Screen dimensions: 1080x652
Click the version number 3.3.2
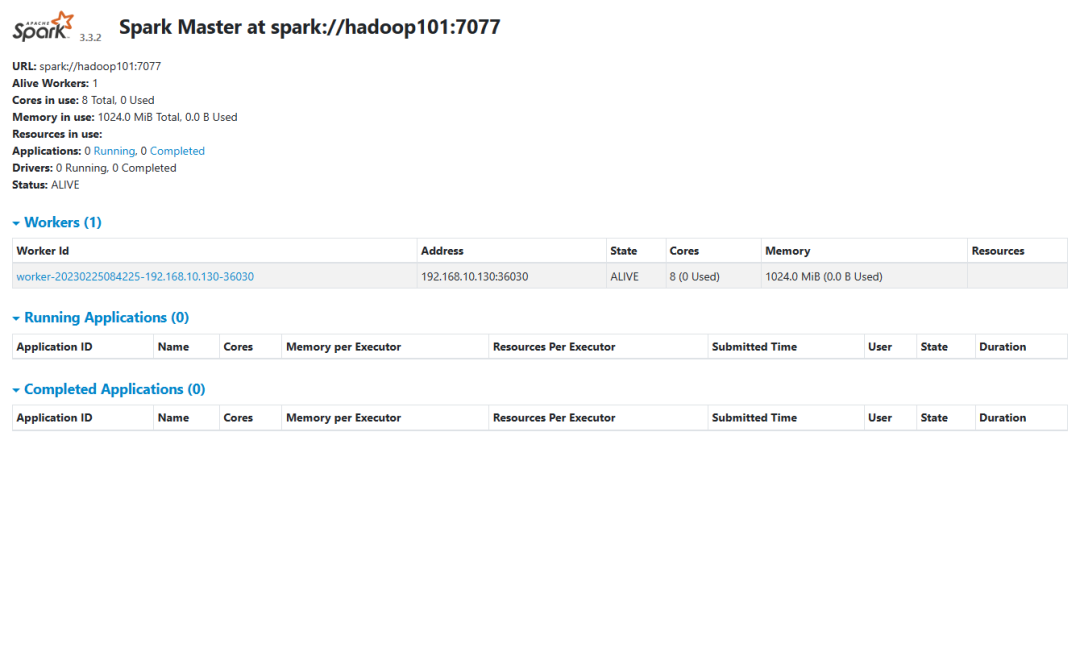tap(90, 37)
